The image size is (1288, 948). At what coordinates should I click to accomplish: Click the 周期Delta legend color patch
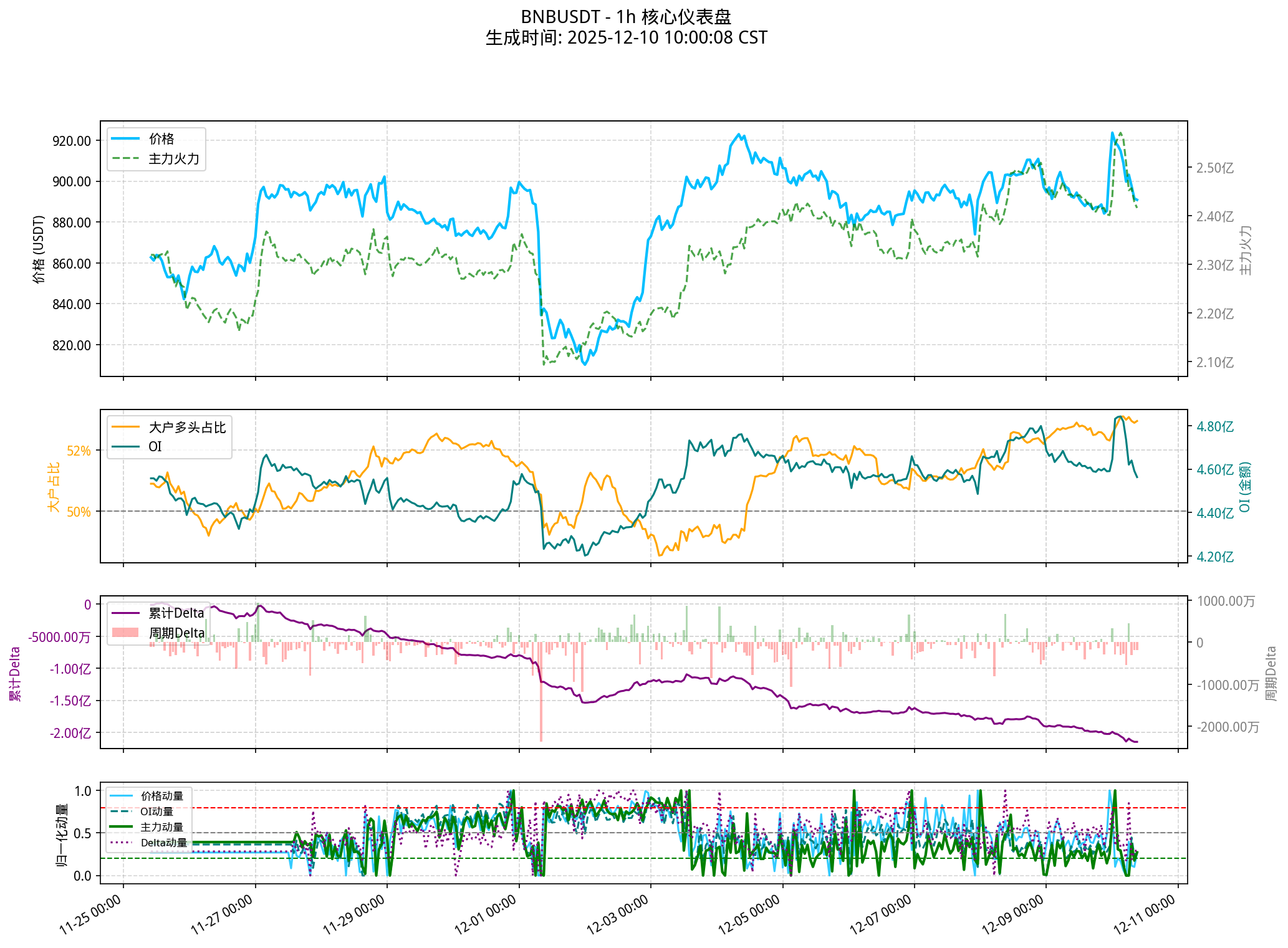pyautogui.click(x=125, y=633)
